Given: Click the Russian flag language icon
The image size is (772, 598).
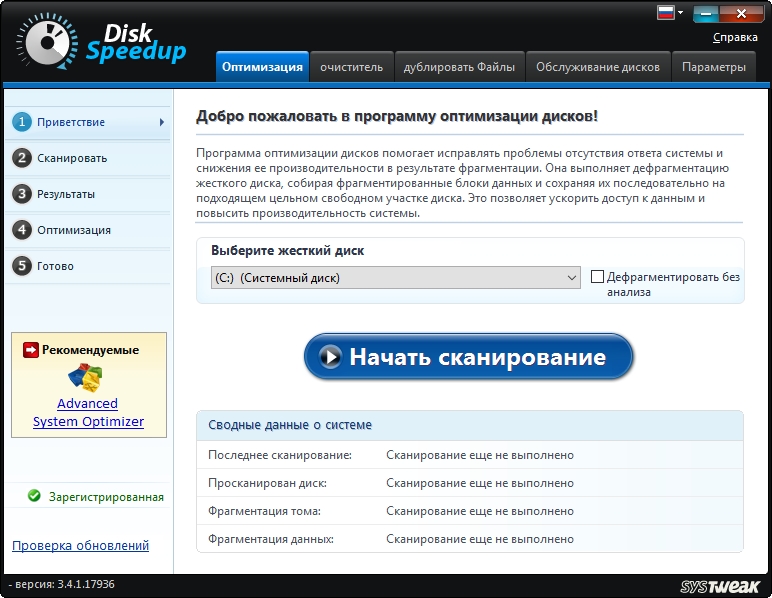Looking at the screenshot, I should point(665,13).
